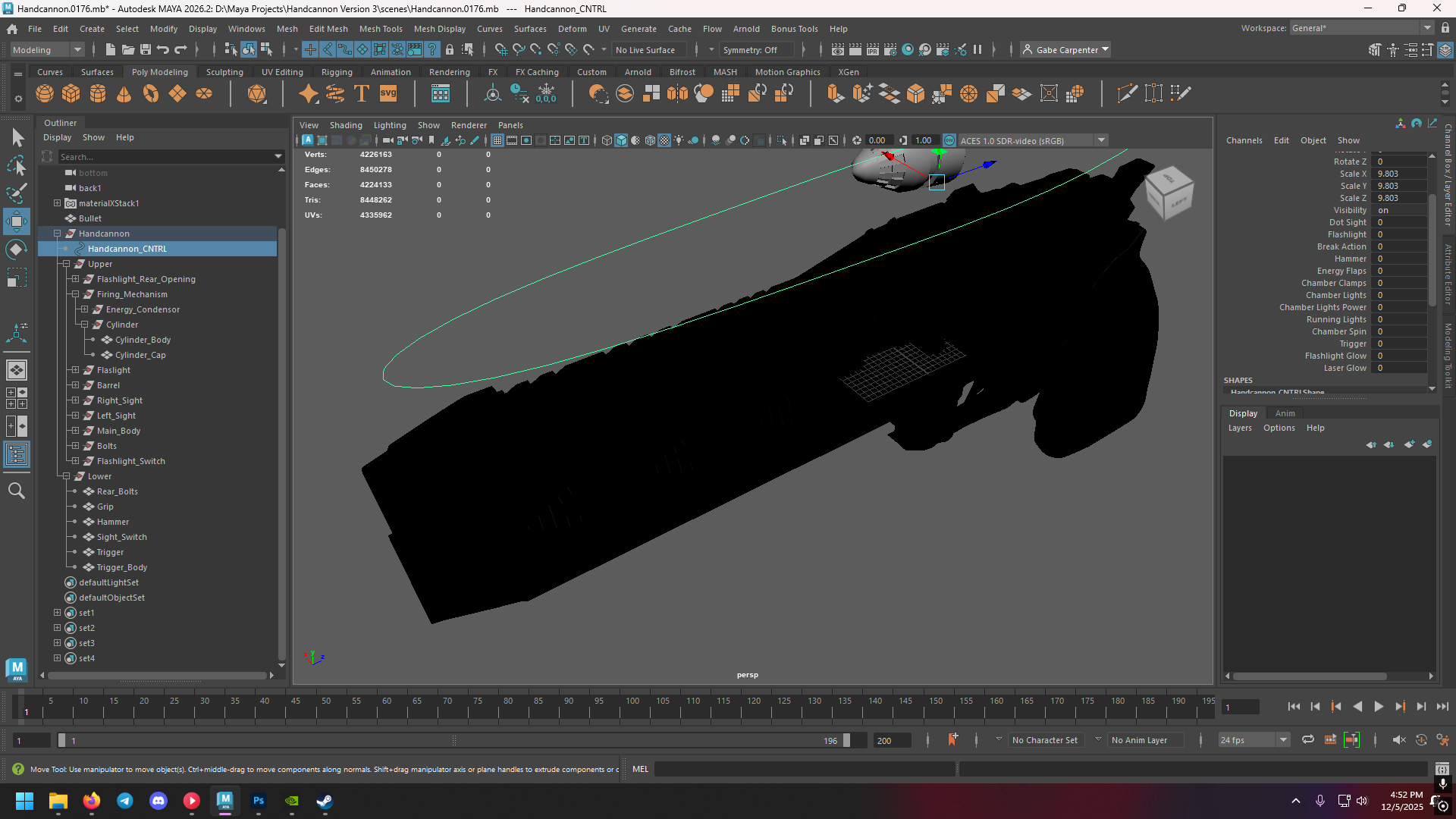This screenshot has width=1456, height=819.
Task: Select the Paint Selection tool
Action: coord(17,193)
